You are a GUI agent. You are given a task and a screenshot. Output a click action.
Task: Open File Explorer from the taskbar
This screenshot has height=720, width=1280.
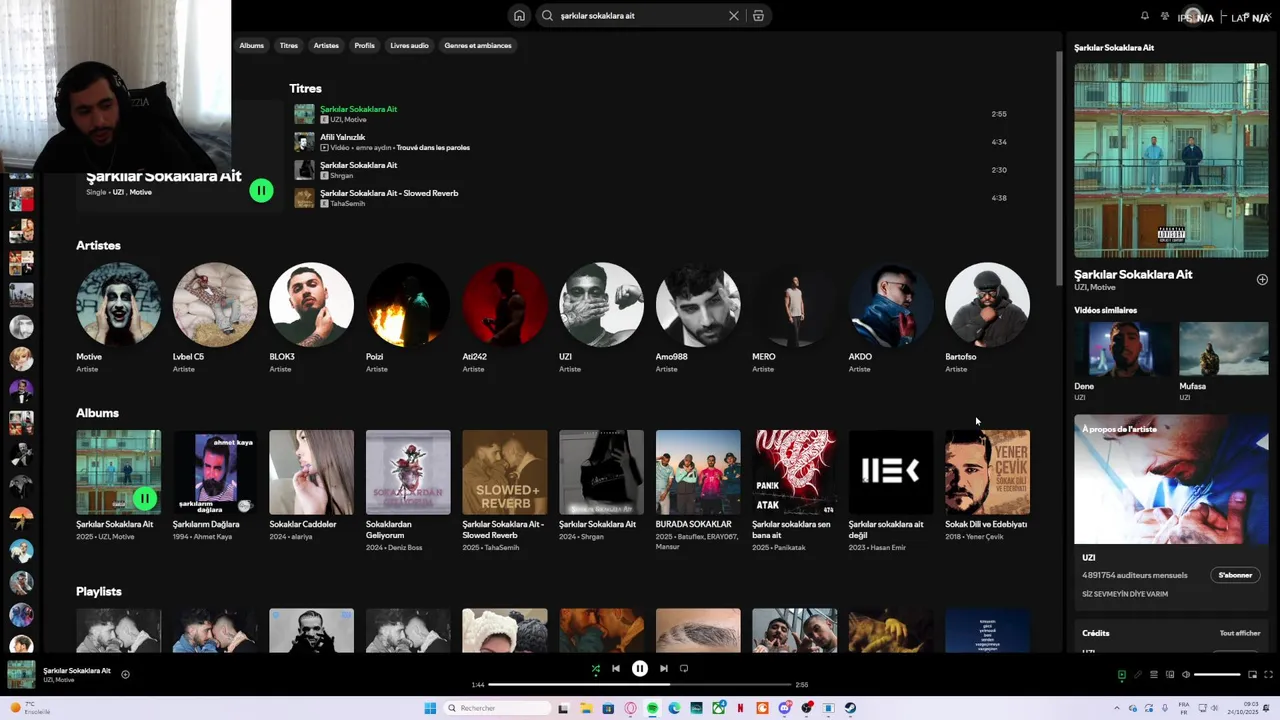(586, 708)
